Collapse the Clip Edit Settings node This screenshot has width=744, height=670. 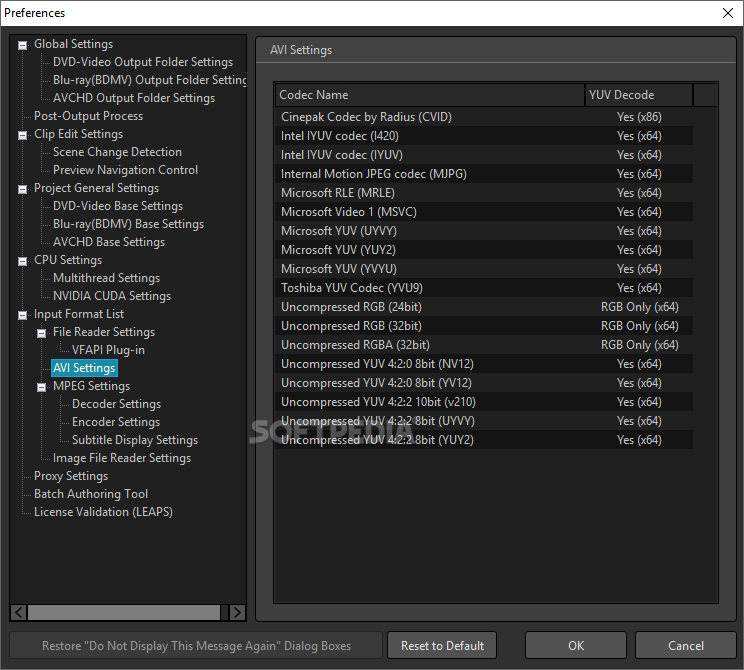pyautogui.click(x=22, y=136)
